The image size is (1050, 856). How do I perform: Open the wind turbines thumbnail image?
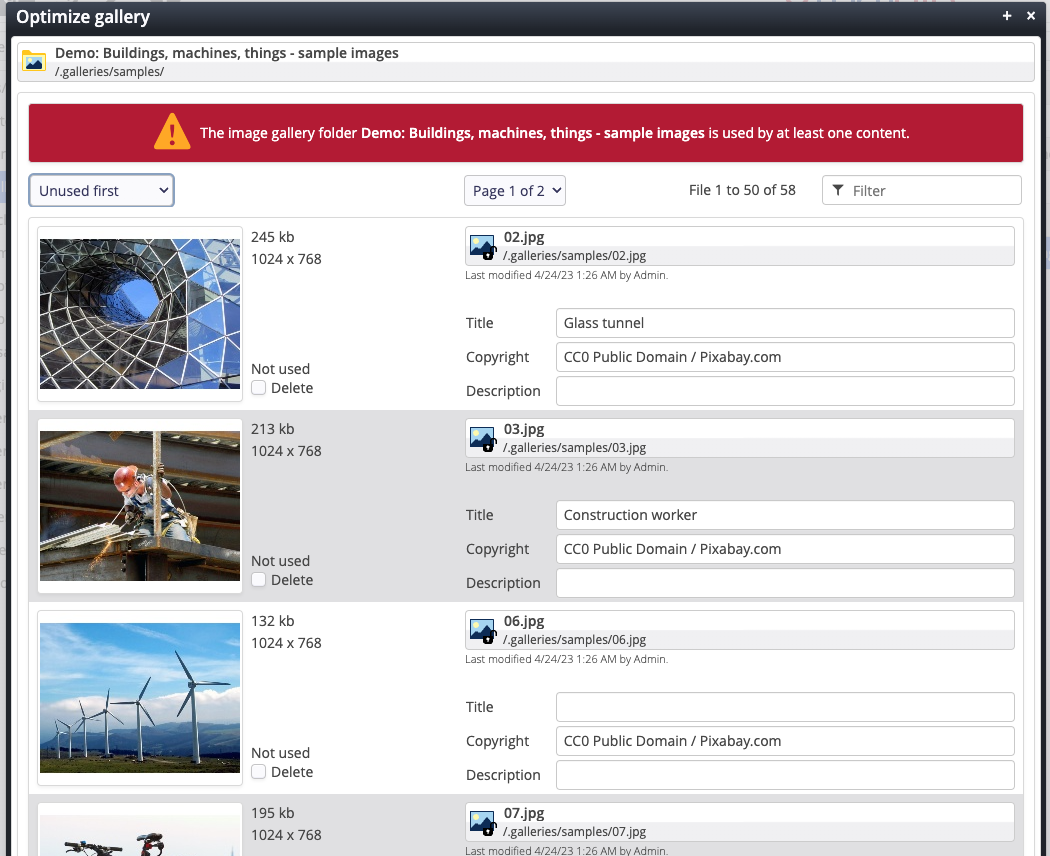(x=140, y=698)
